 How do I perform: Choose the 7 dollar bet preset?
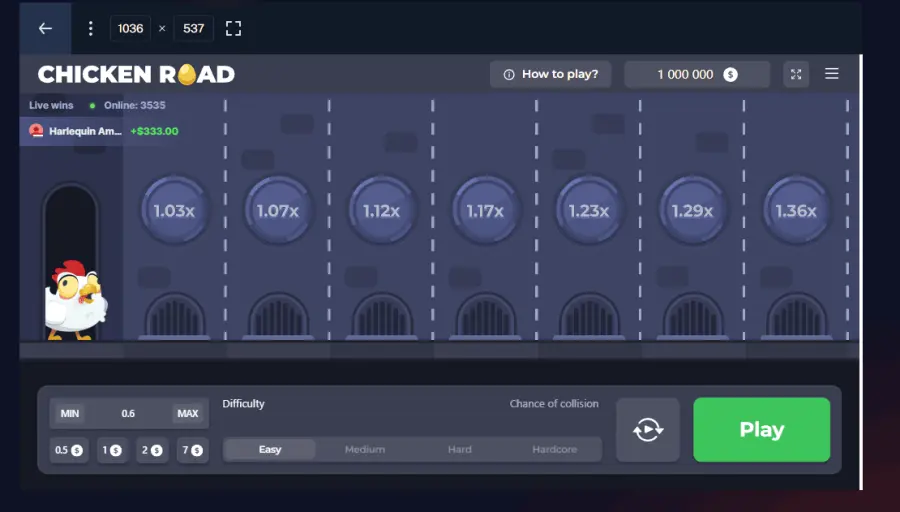click(191, 450)
